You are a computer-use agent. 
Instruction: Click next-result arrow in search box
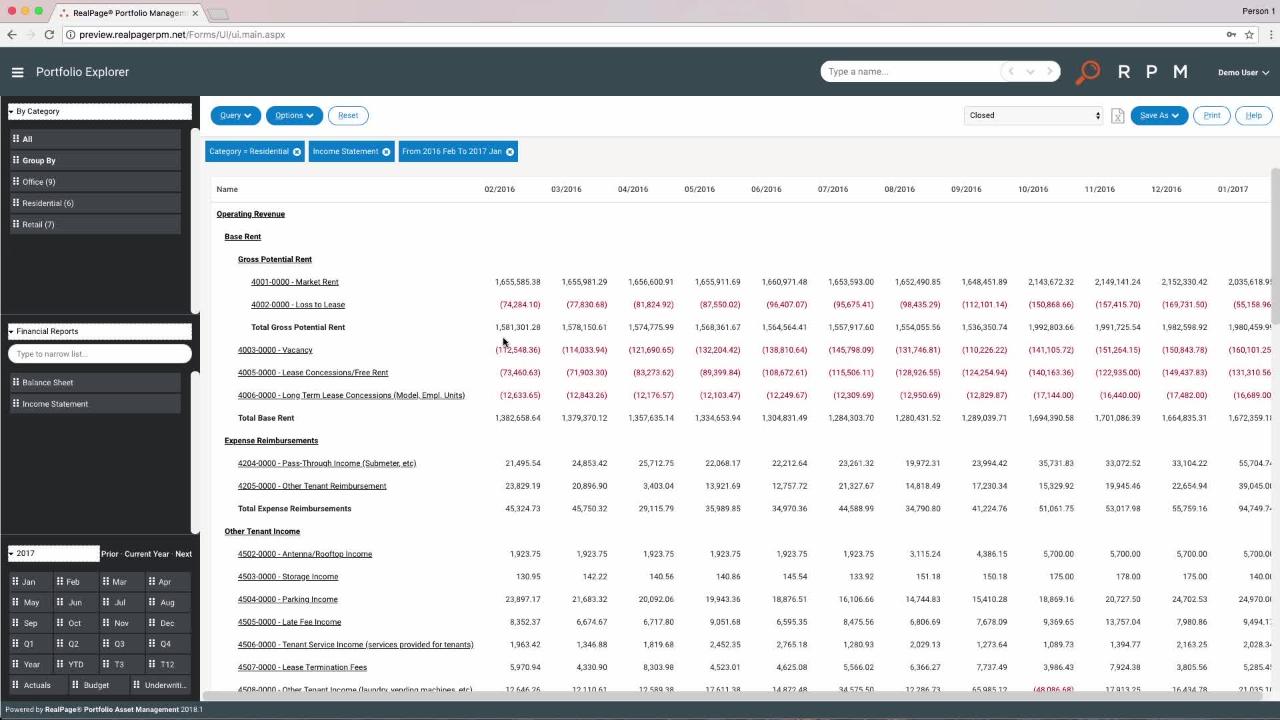pyautogui.click(x=1049, y=72)
